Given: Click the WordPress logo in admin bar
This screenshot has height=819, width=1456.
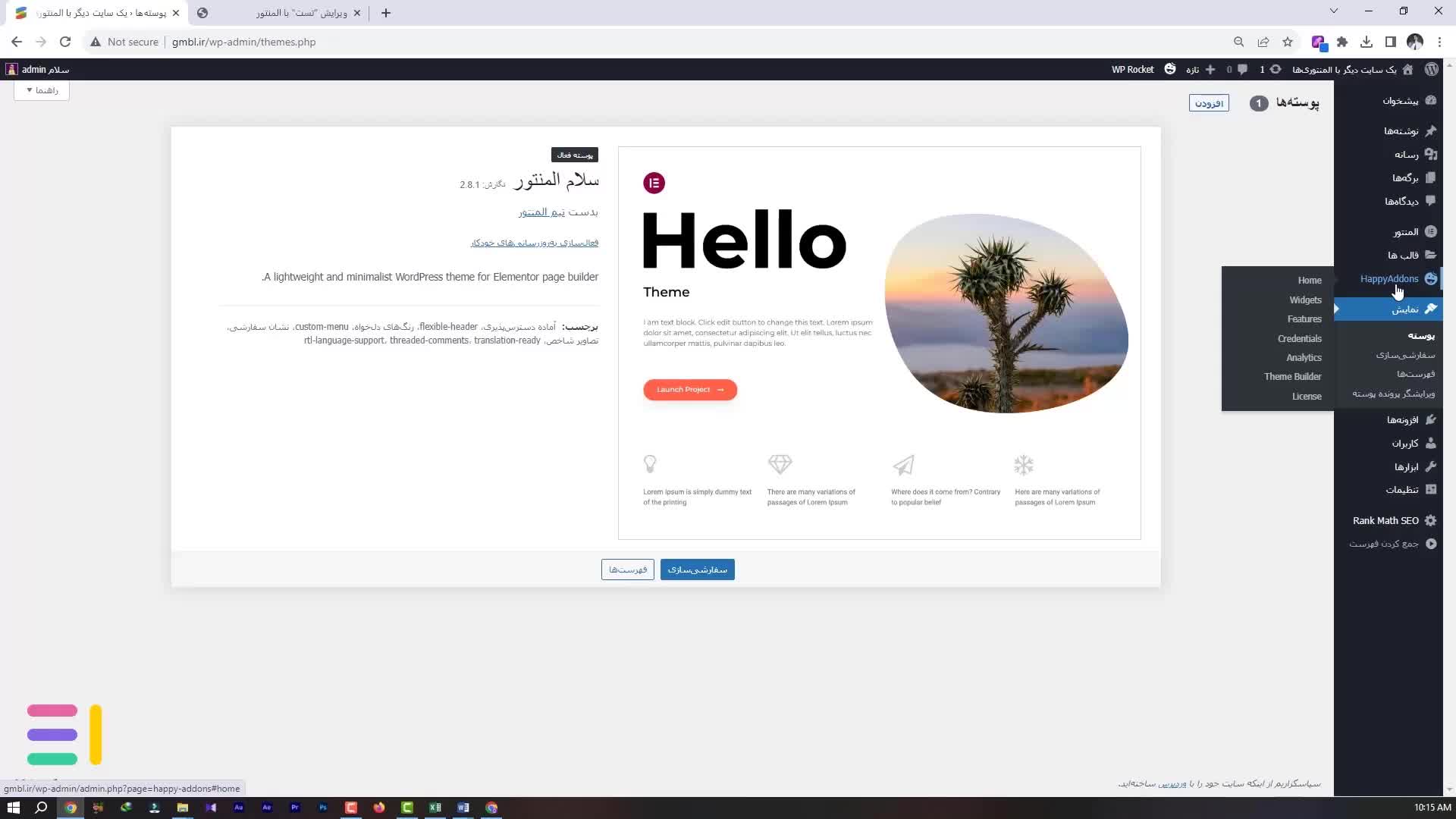Looking at the screenshot, I should [1431, 69].
